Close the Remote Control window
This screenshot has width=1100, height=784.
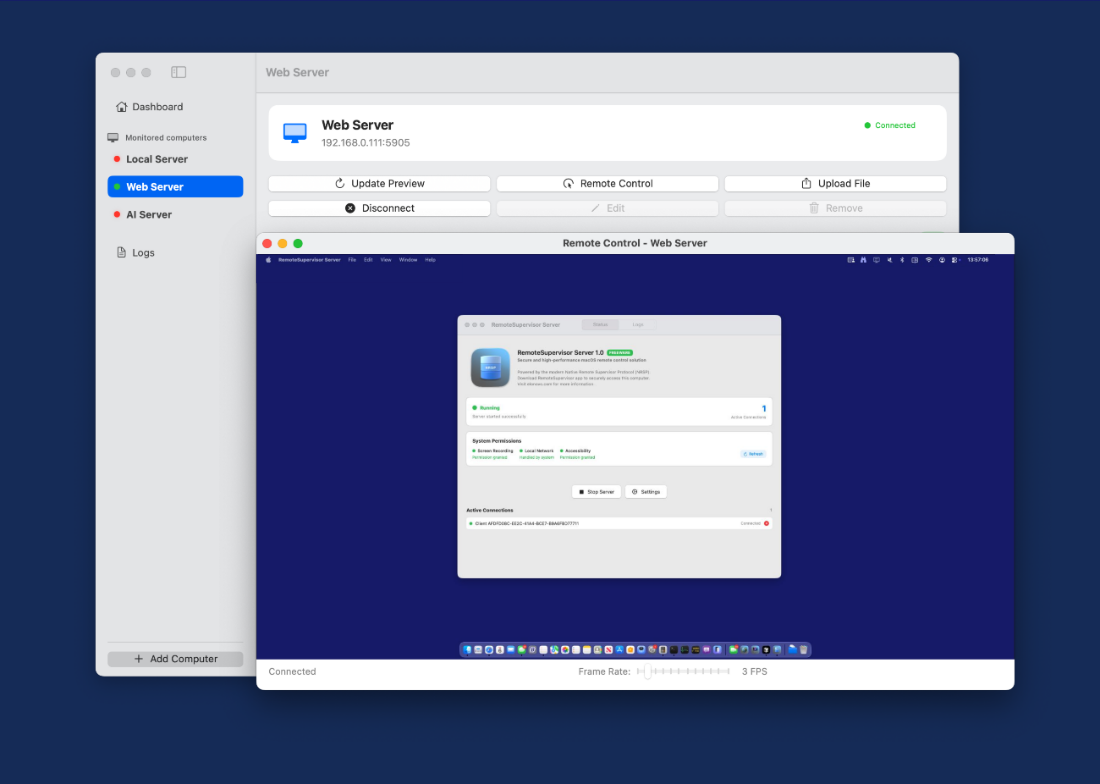[267, 243]
